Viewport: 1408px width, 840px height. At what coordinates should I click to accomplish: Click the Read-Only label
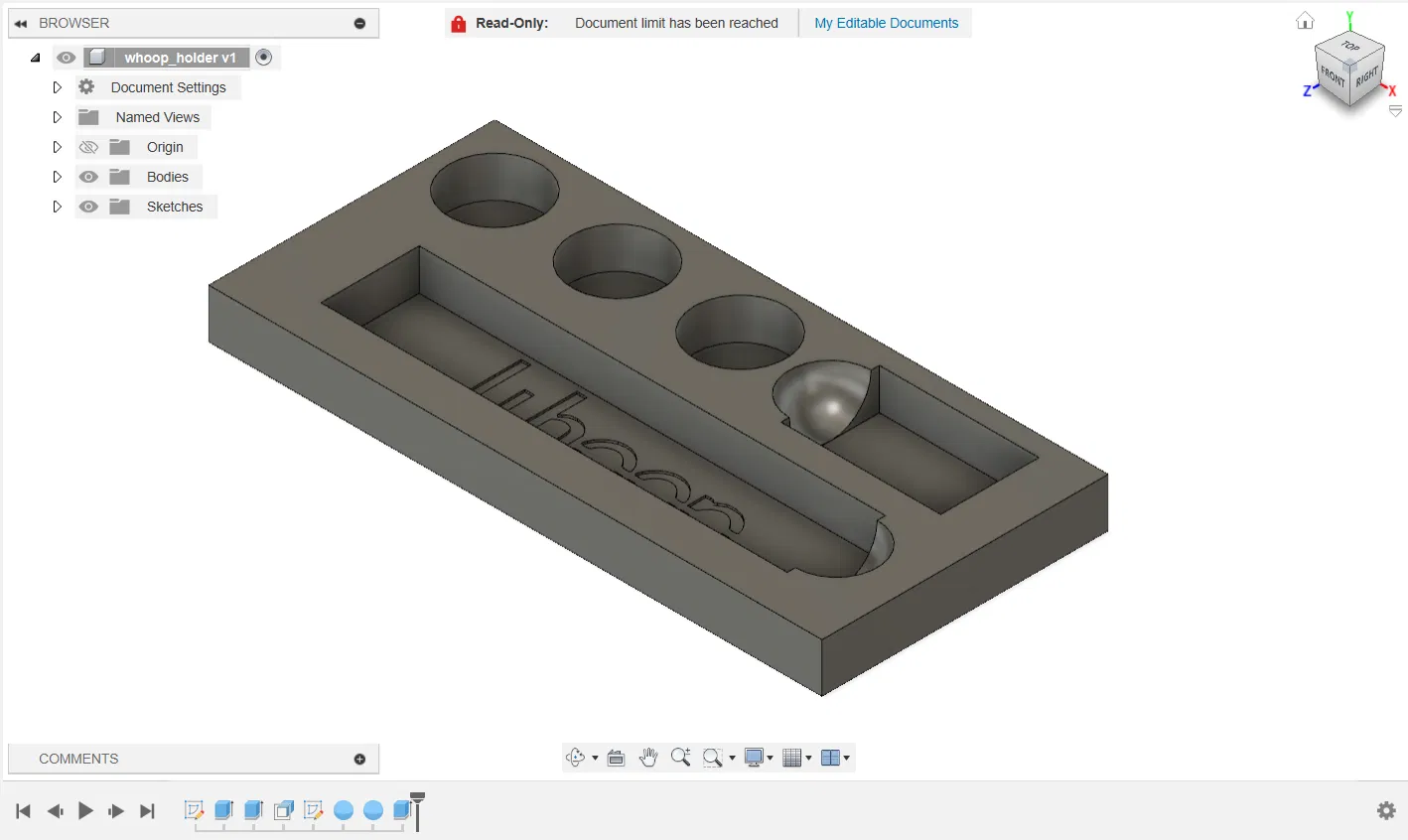click(511, 23)
